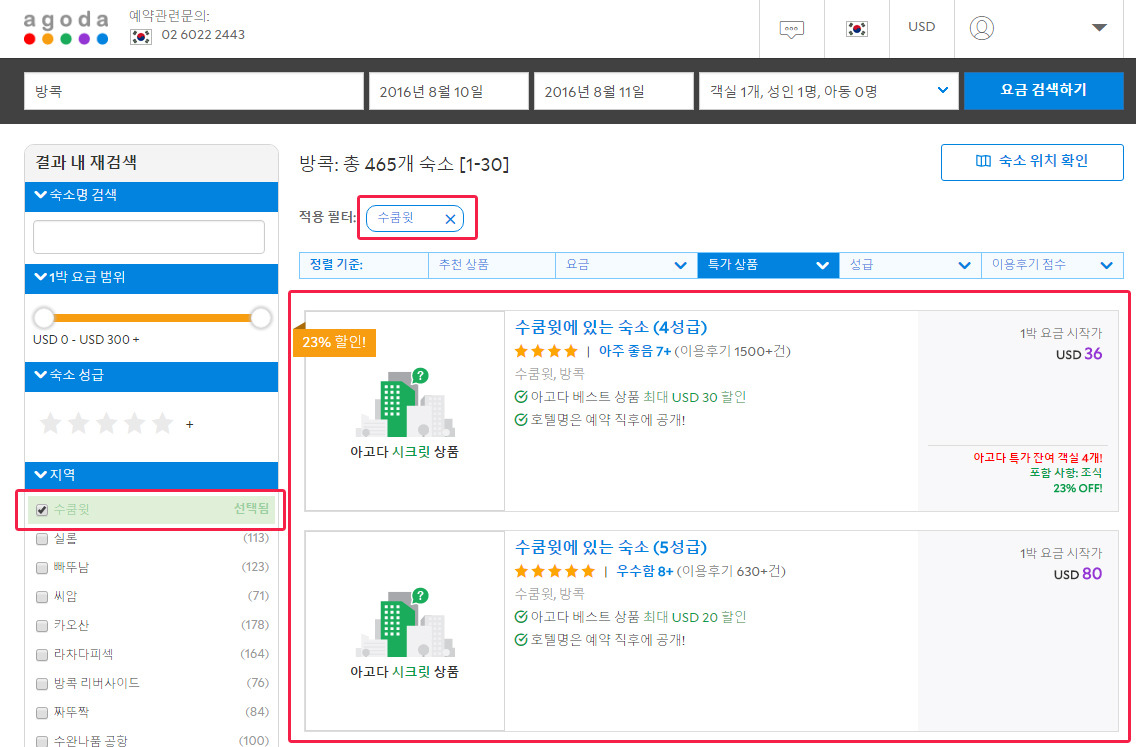The width and height of the screenshot is (1136, 747).
Task: Click the left price range slider handle
Action: coord(44,317)
